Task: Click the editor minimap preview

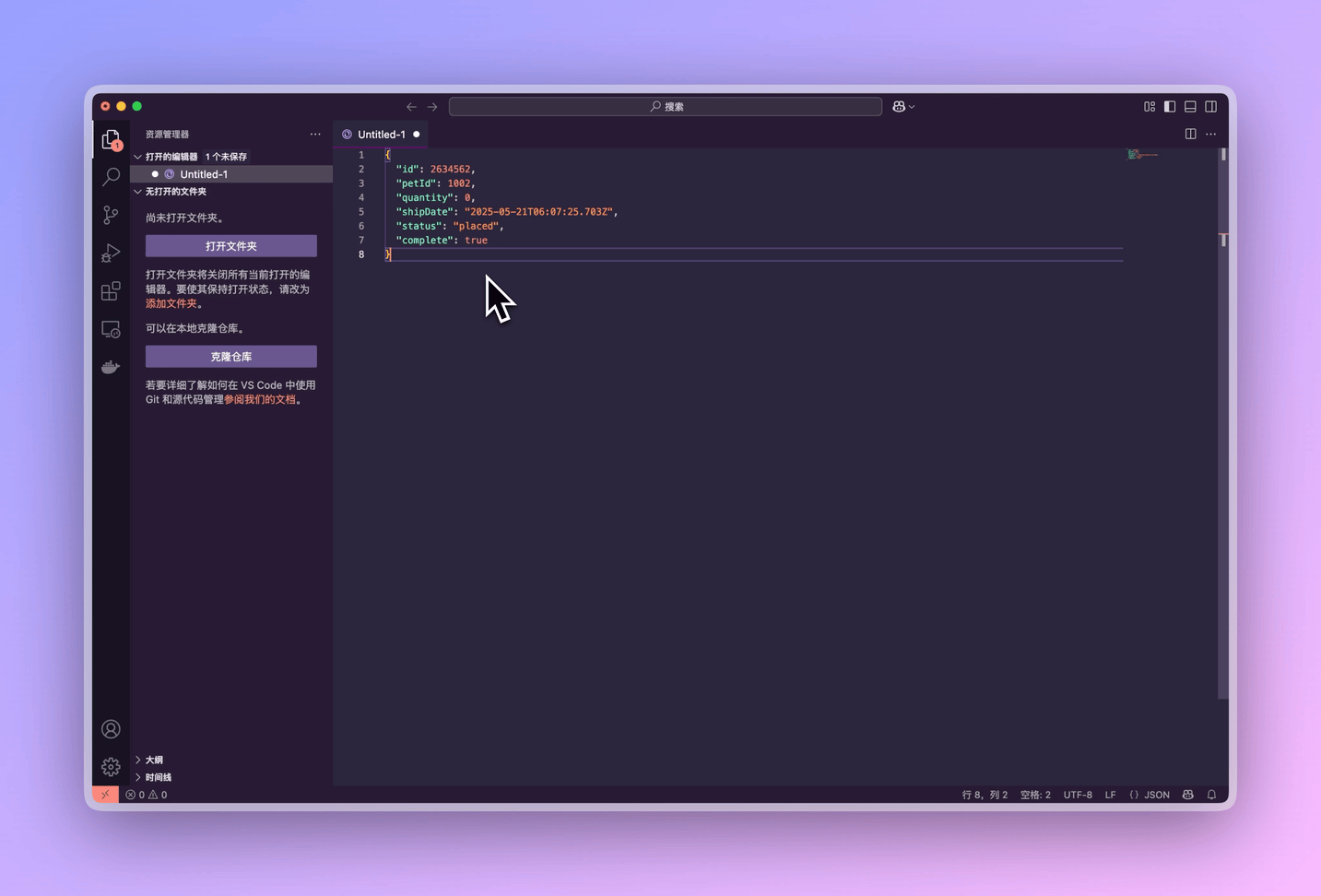Action: point(1143,155)
